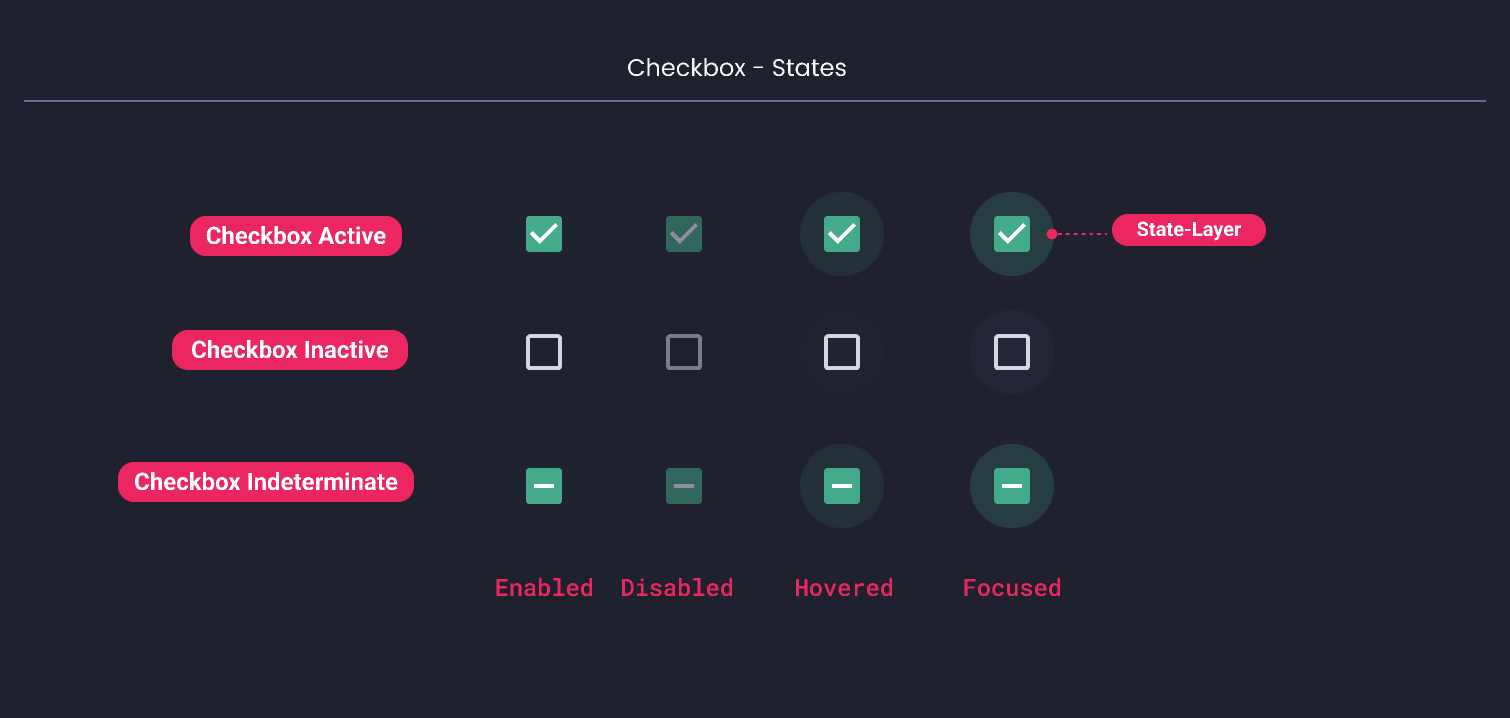
Task: Click the Enabled column heading
Action: pos(544,588)
